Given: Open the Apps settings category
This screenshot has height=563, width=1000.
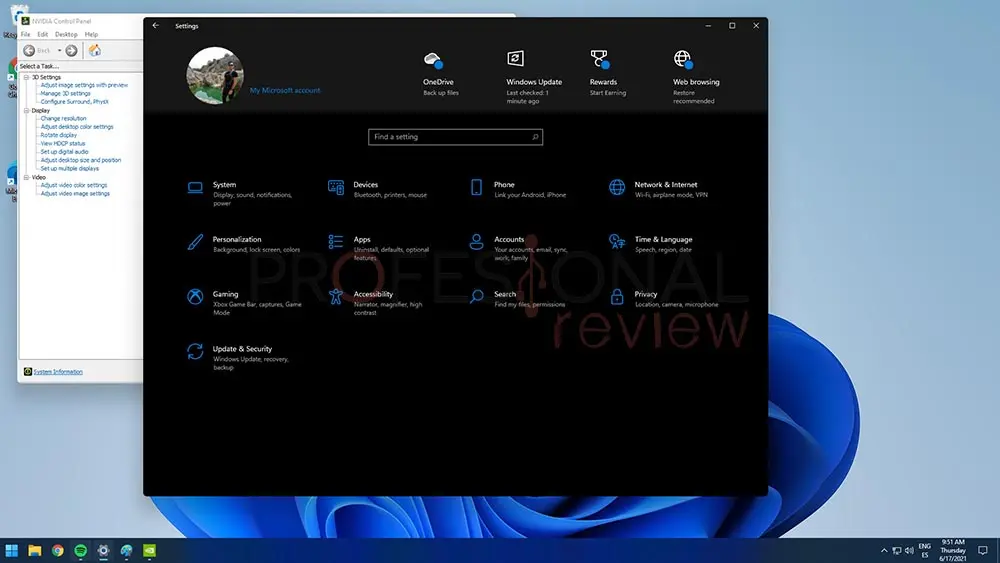Looking at the screenshot, I should pyautogui.click(x=379, y=248).
